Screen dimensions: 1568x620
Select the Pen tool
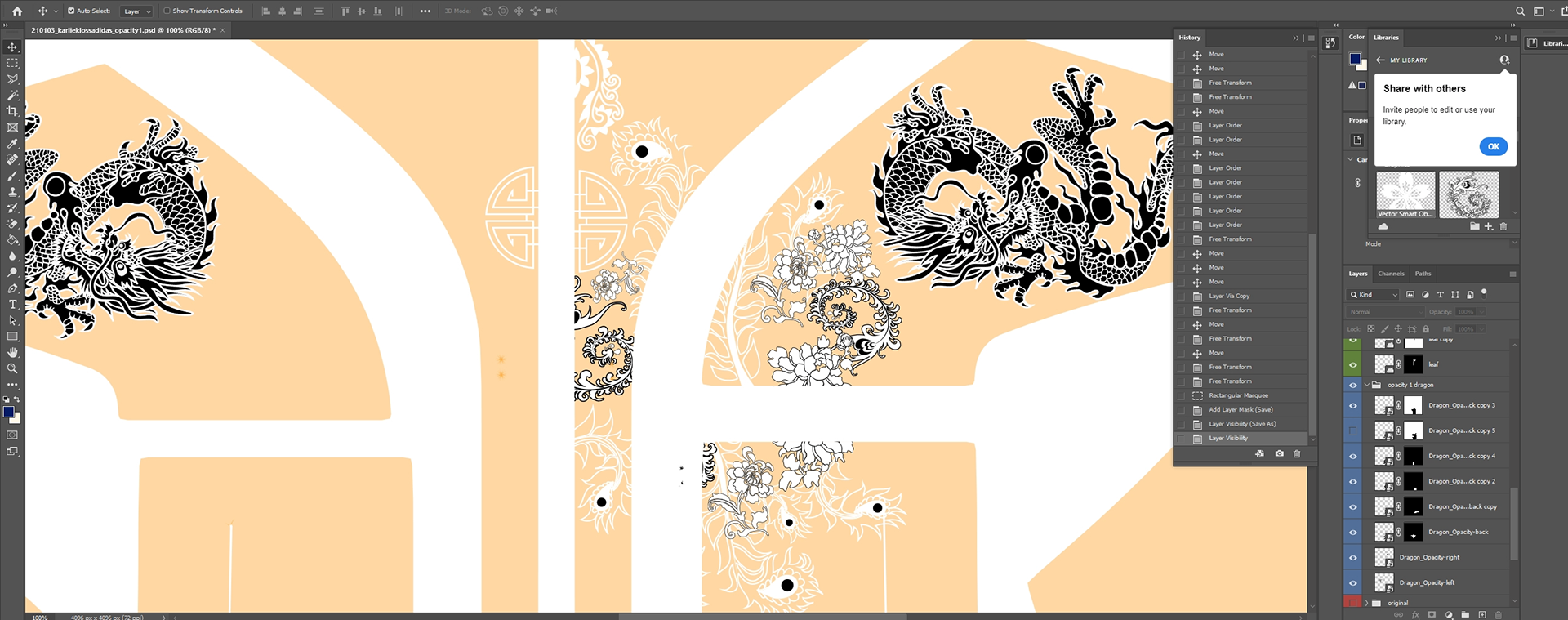12,288
